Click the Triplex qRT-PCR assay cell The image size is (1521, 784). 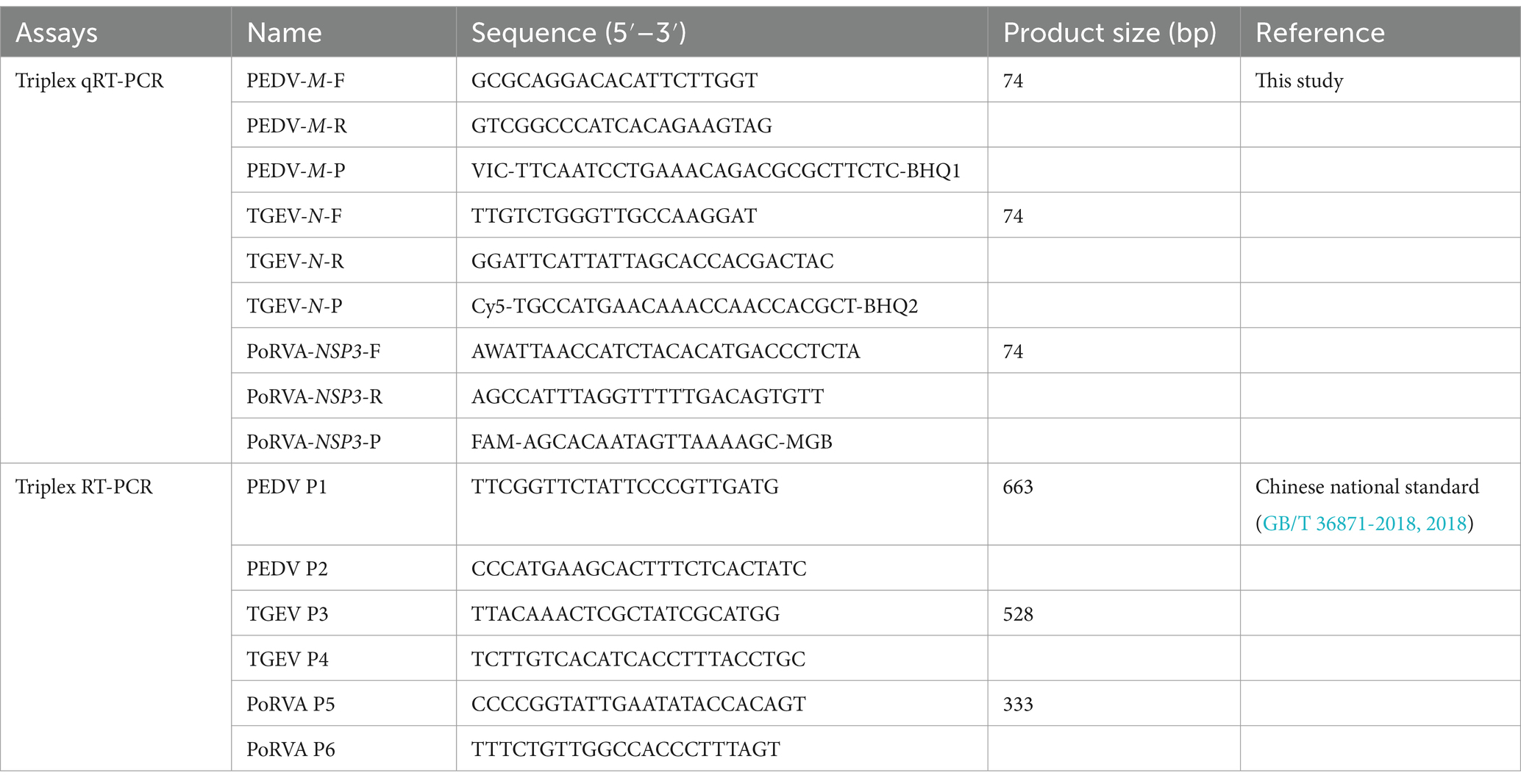pyautogui.click(x=90, y=80)
